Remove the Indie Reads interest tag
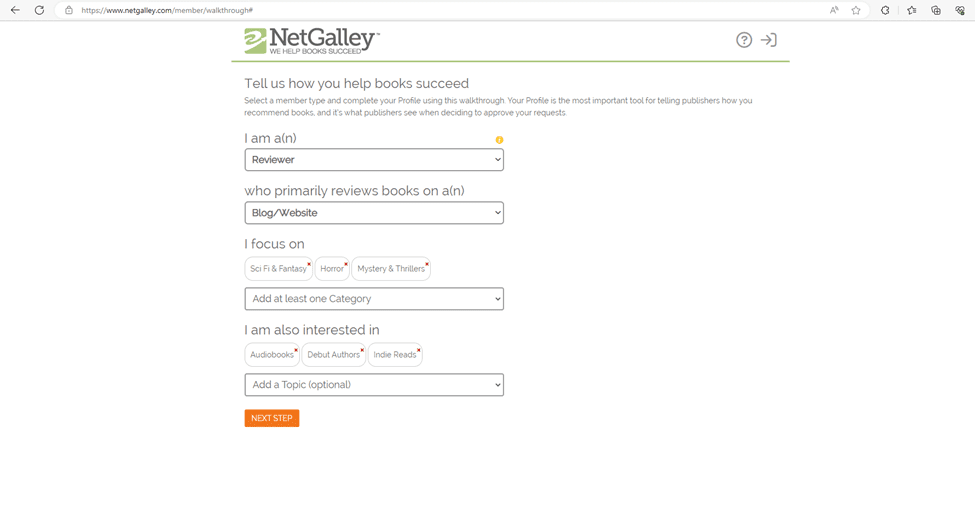The height and width of the screenshot is (513, 975). (419, 349)
